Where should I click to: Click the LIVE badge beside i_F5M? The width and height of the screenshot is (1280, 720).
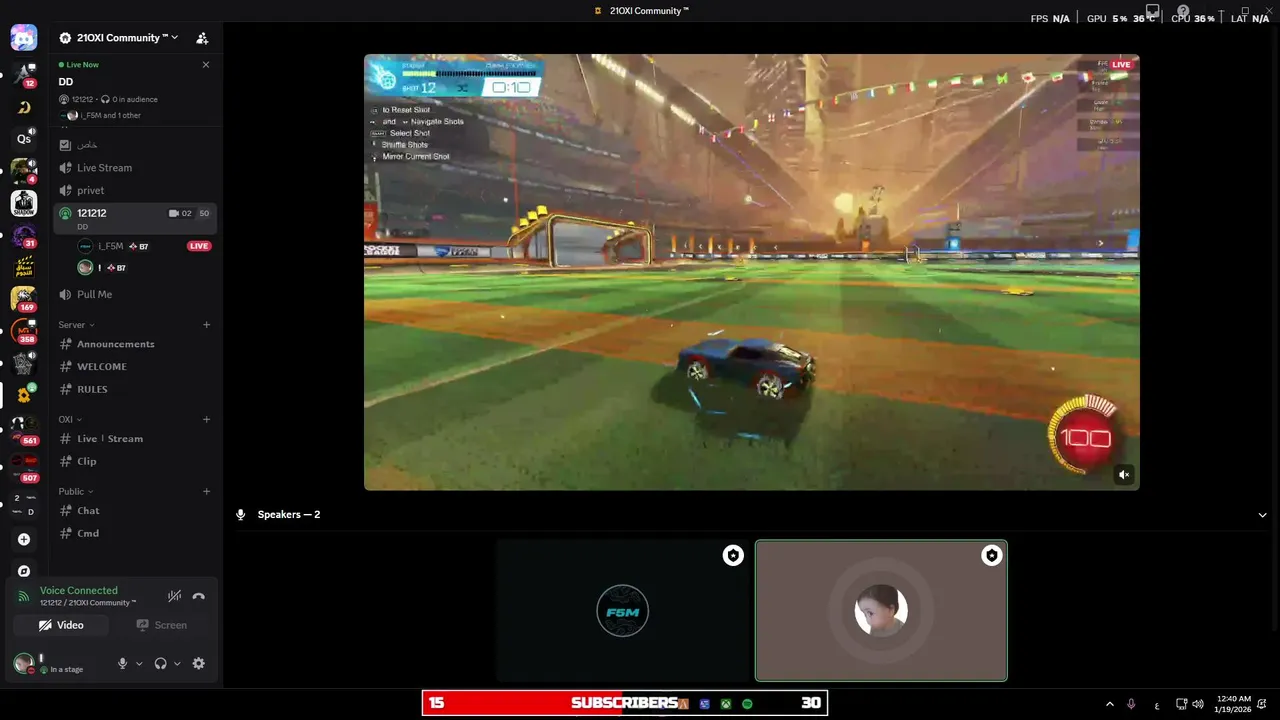point(199,246)
